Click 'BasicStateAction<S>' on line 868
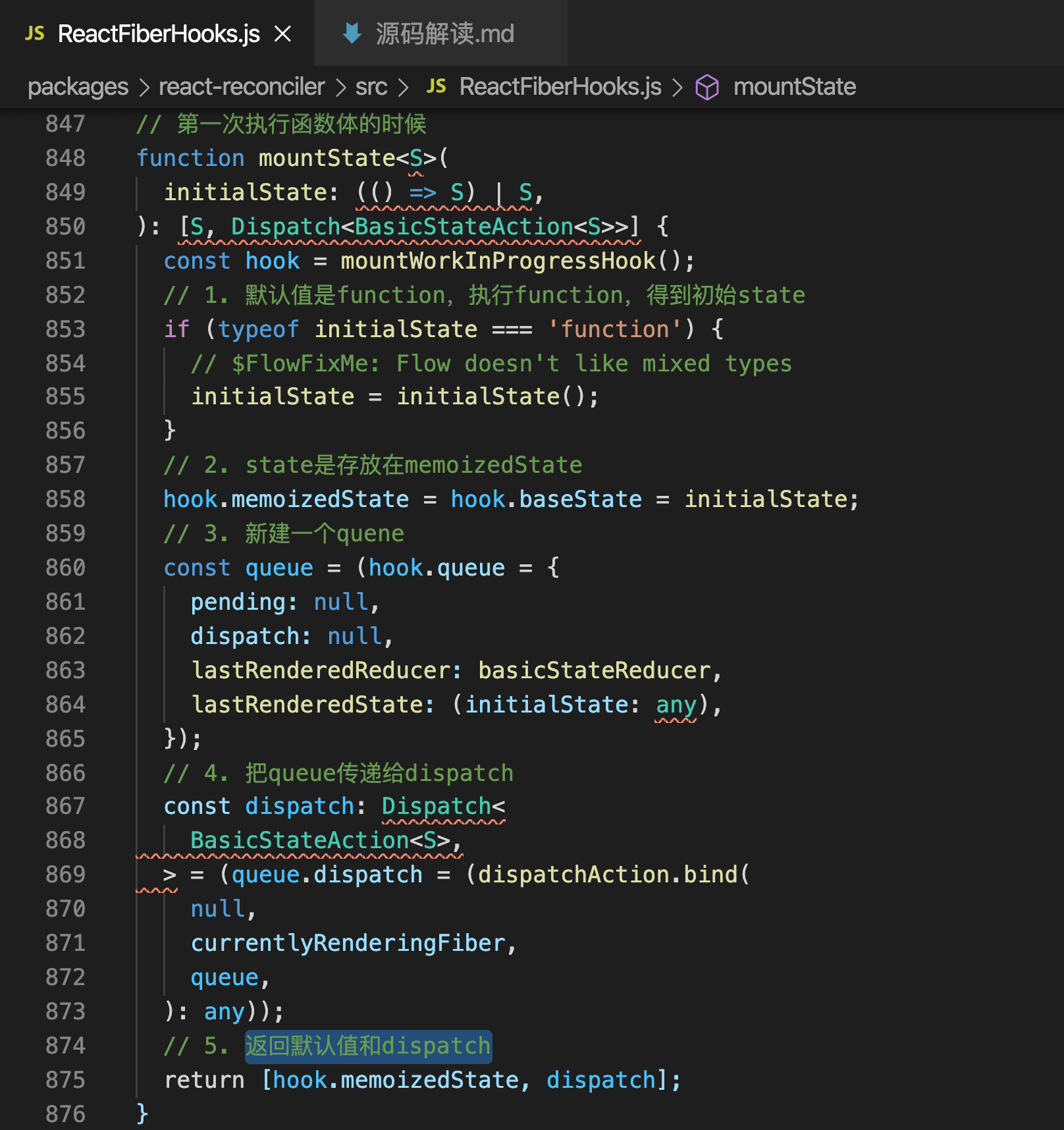This screenshot has height=1130, width=1064. 320,840
